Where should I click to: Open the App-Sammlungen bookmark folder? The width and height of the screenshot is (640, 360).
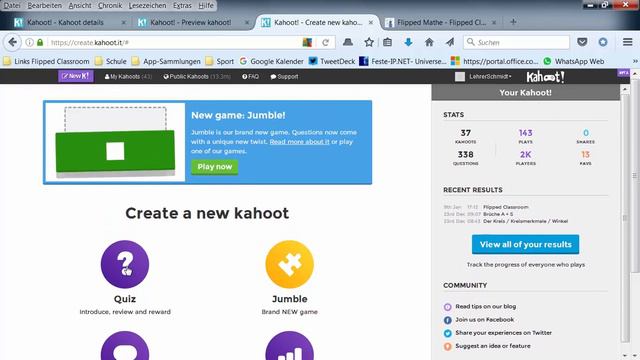[x=166, y=61]
